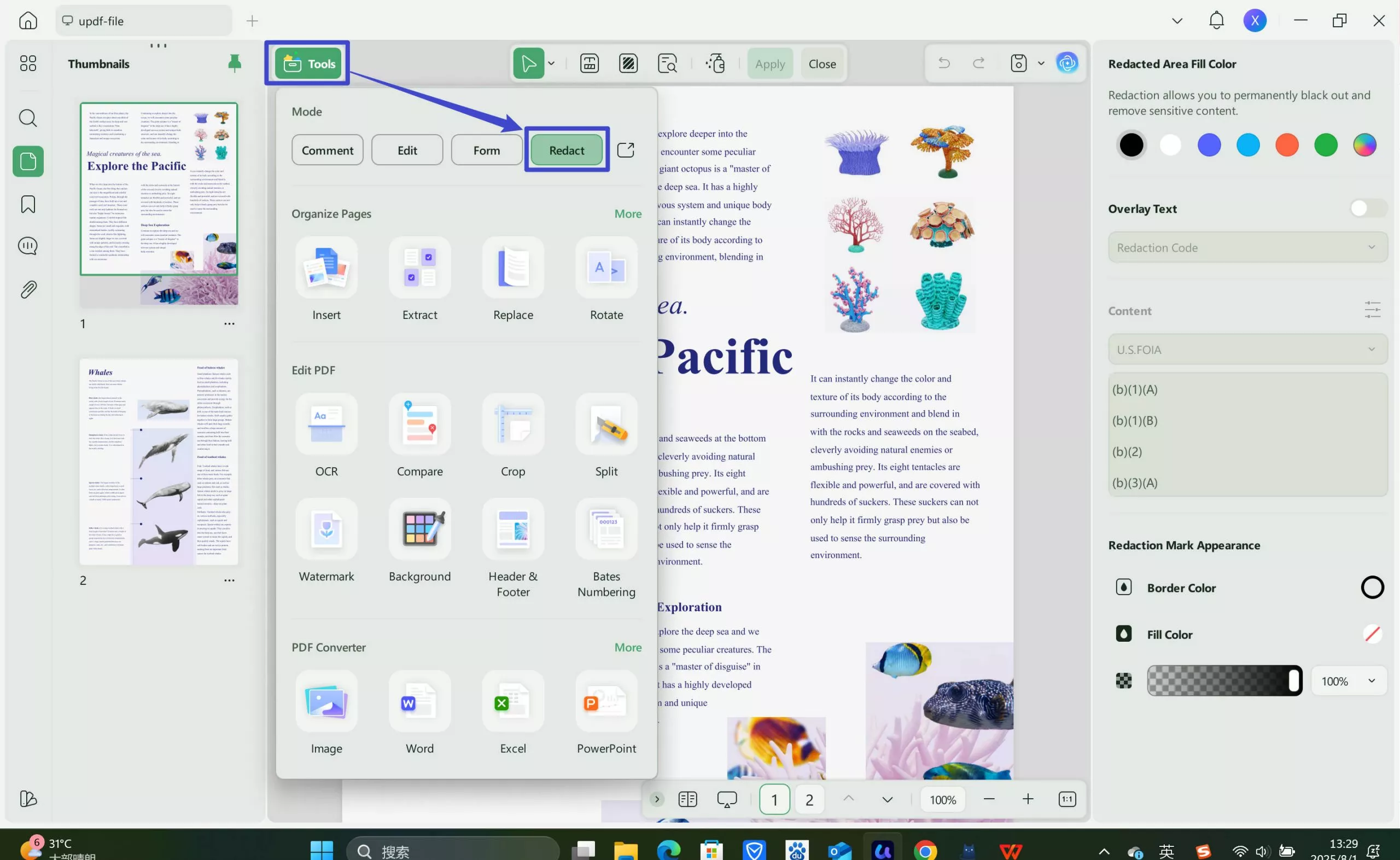
Task: Expand the Redaction Code dropdown
Action: click(x=1247, y=247)
